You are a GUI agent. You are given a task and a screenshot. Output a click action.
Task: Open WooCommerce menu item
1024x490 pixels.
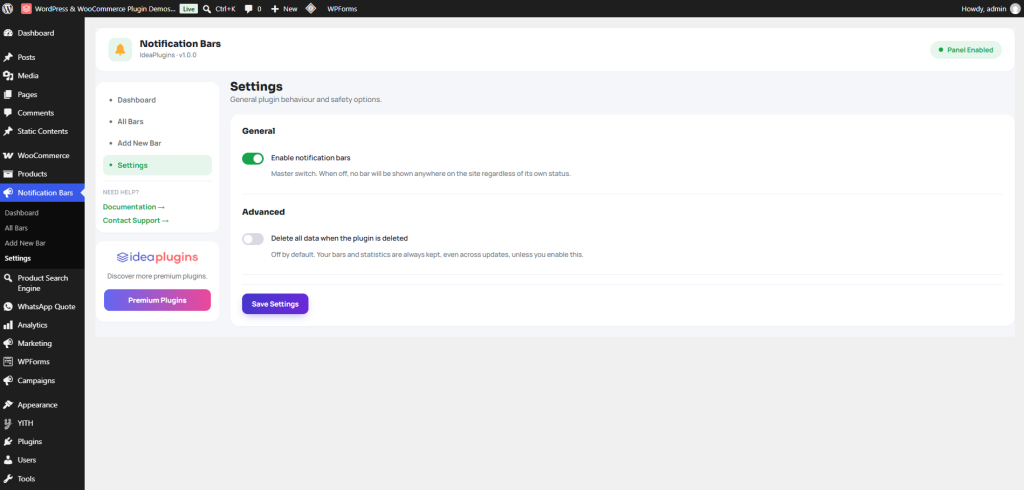pyautogui.click(x=42, y=155)
